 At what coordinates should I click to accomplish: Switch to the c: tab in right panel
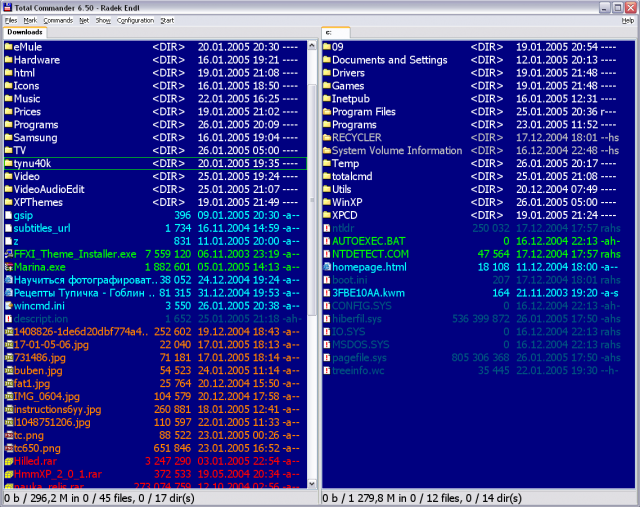[x=329, y=33]
